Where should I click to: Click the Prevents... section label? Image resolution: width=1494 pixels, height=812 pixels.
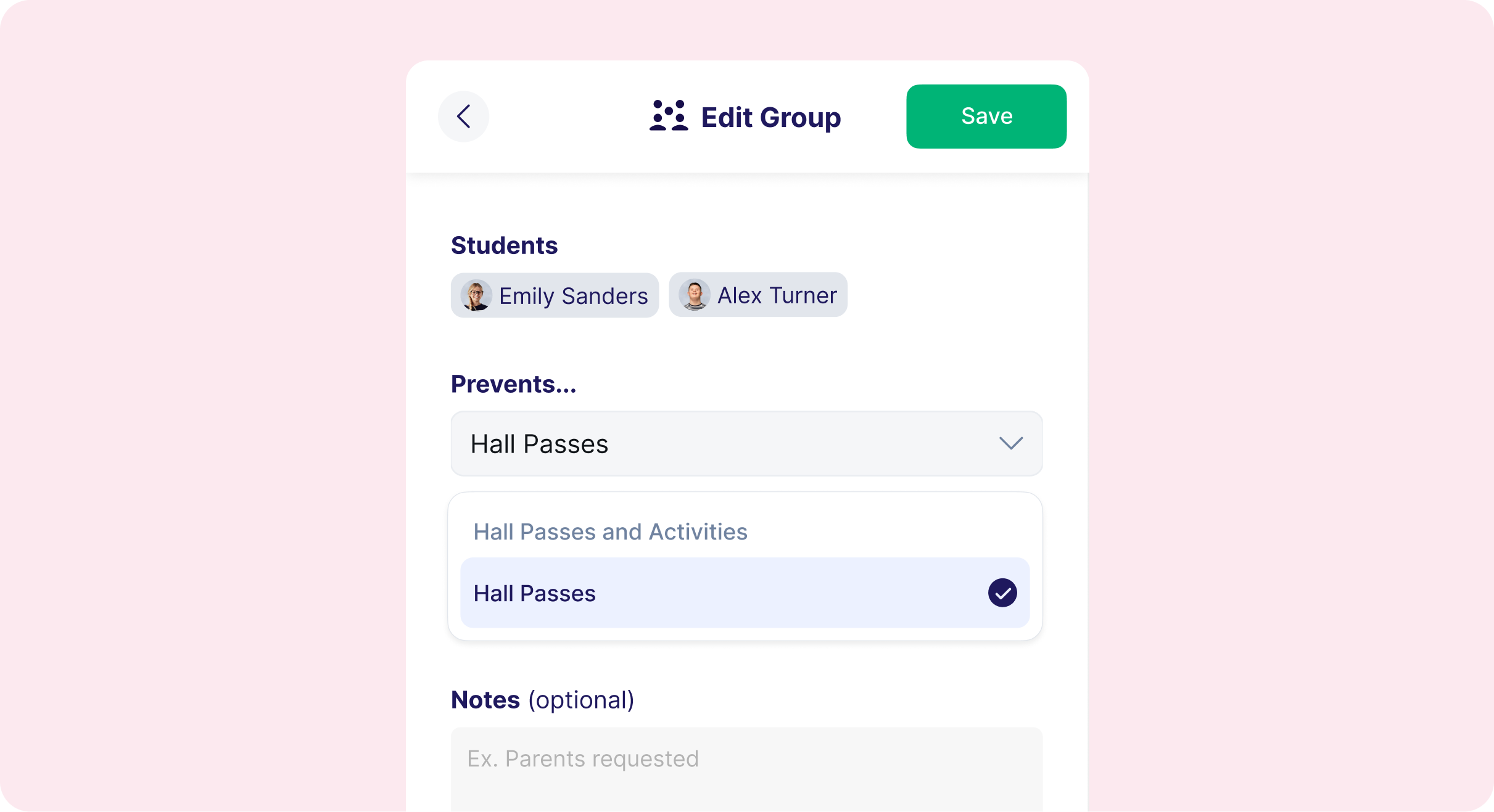(x=514, y=383)
